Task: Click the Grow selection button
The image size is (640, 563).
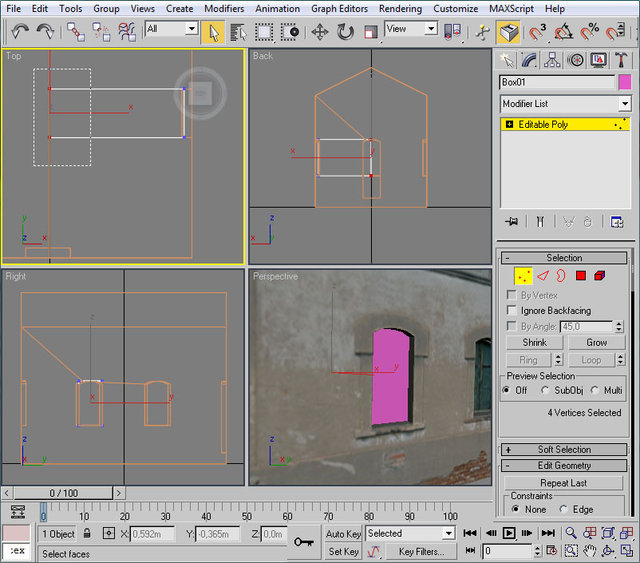Action: (596, 342)
